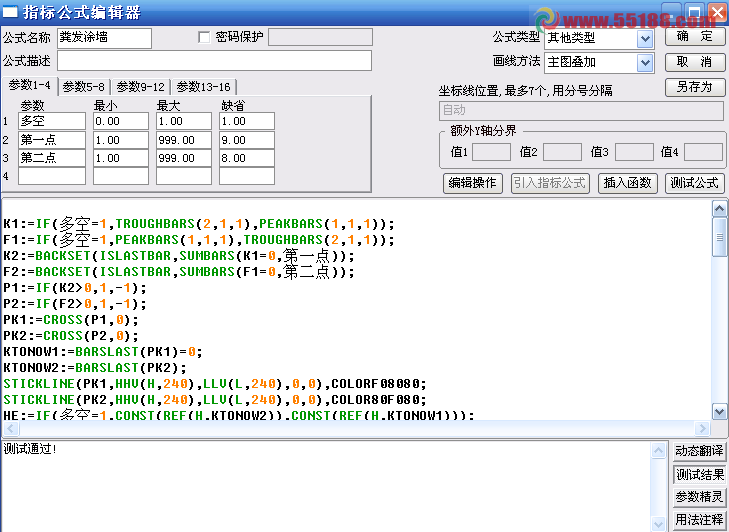Click the 值4 input field

pyautogui.click(x=703, y=152)
